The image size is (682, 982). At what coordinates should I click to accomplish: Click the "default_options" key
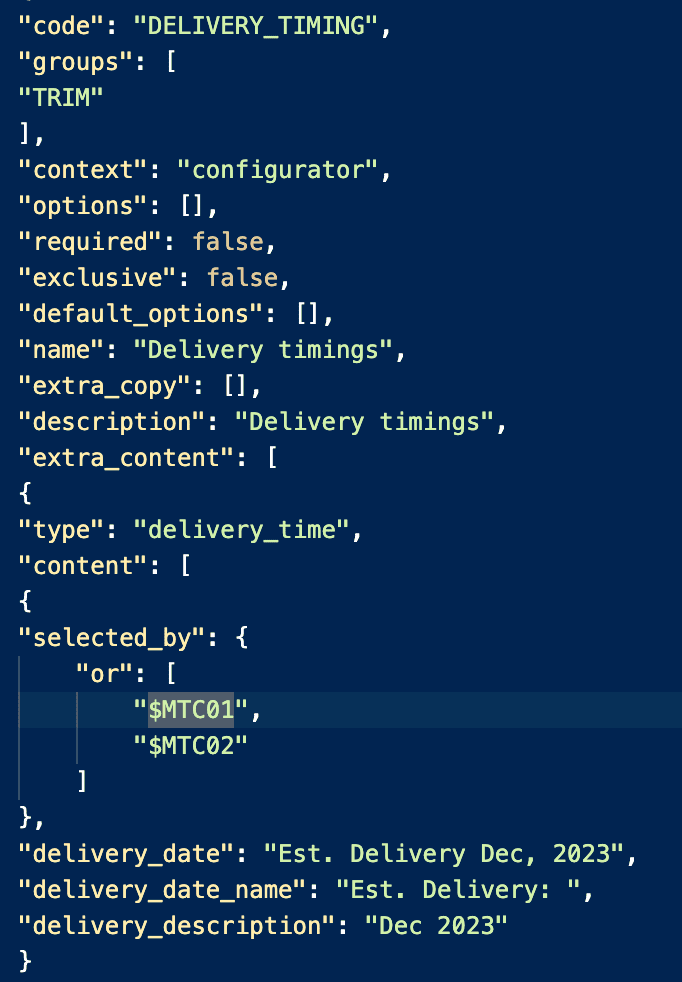(140, 314)
